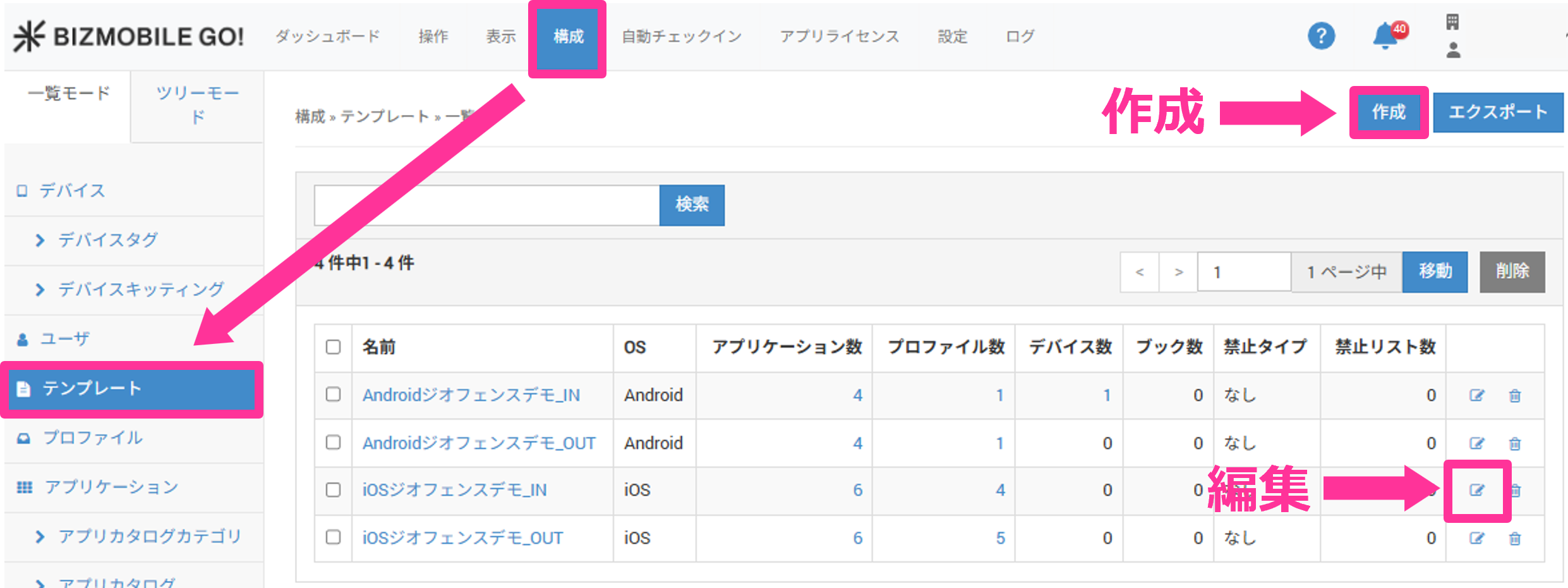Click the page number input field

[1243, 272]
